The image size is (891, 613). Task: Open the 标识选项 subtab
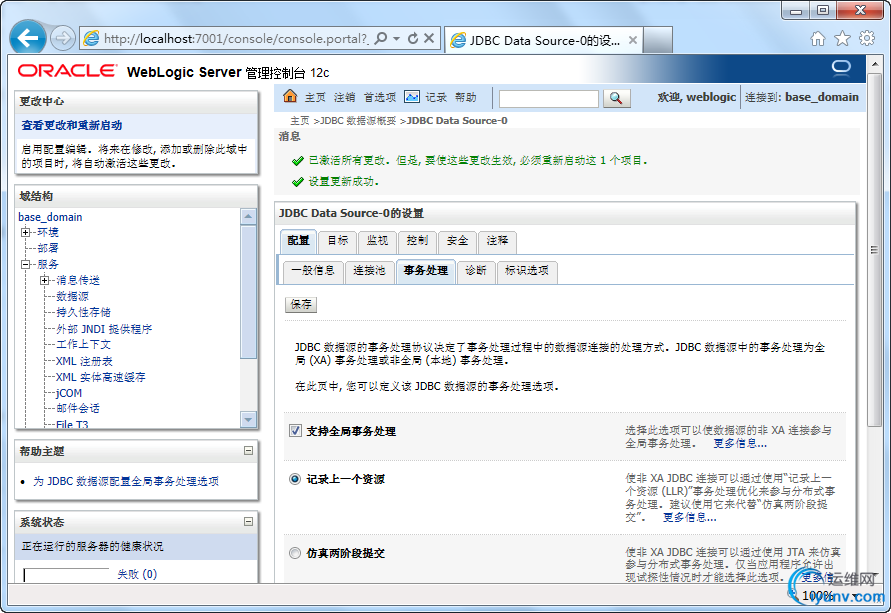[527, 271]
